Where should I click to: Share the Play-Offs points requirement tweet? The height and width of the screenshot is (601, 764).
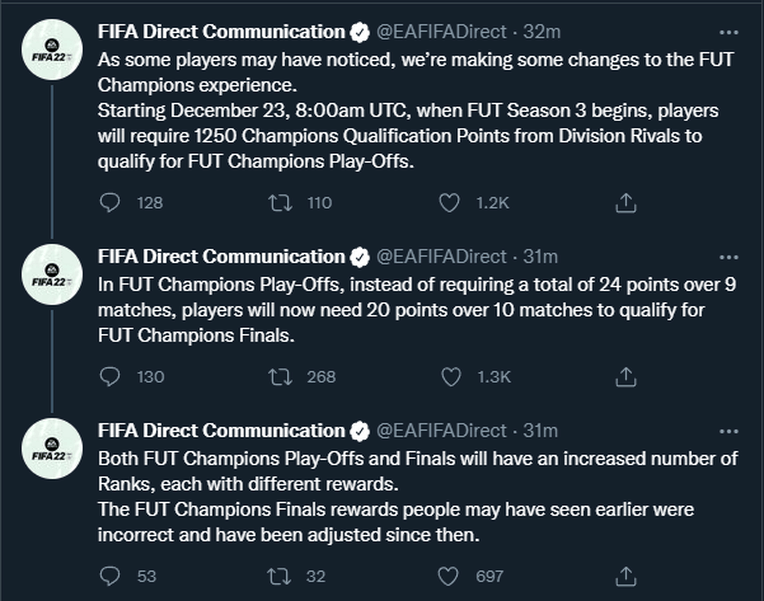click(x=625, y=377)
